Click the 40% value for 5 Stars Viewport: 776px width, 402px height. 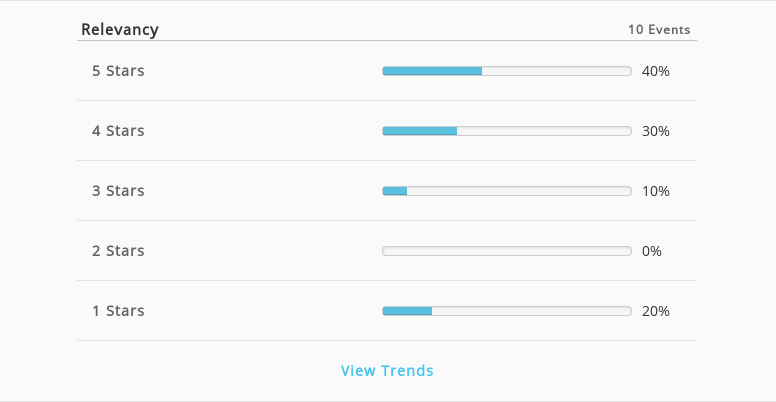(656, 71)
